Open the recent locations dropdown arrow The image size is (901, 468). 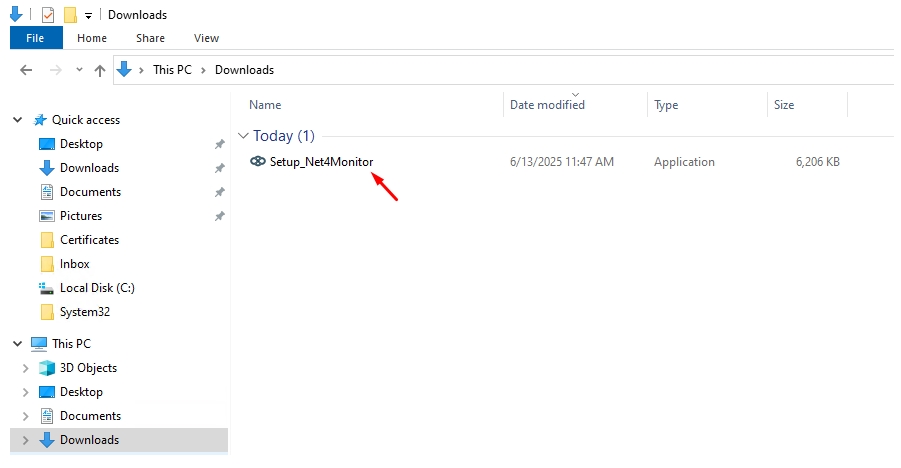coord(79,70)
